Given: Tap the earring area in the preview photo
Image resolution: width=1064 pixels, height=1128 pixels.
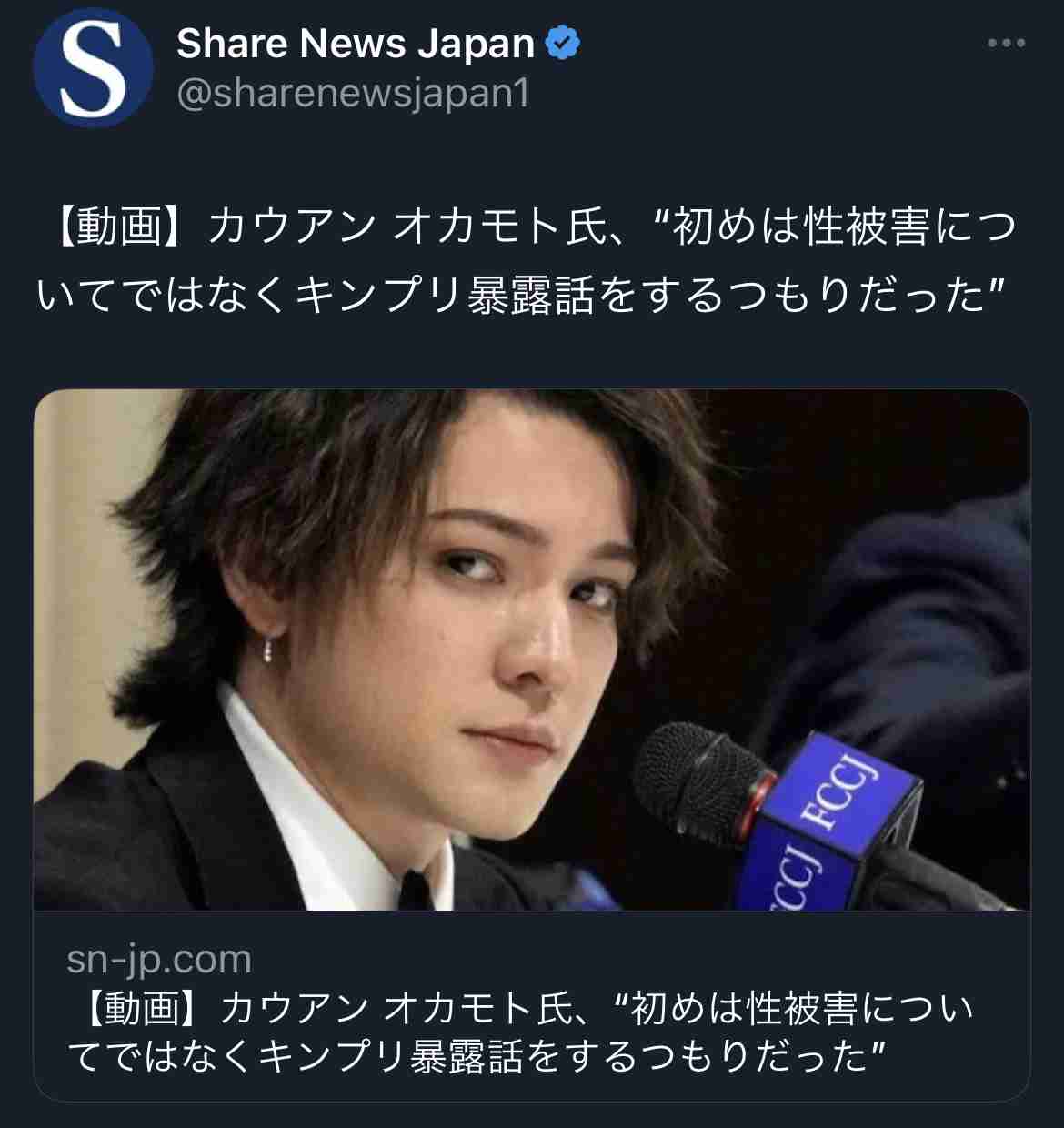Looking at the screenshot, I should tap(269, 649).
